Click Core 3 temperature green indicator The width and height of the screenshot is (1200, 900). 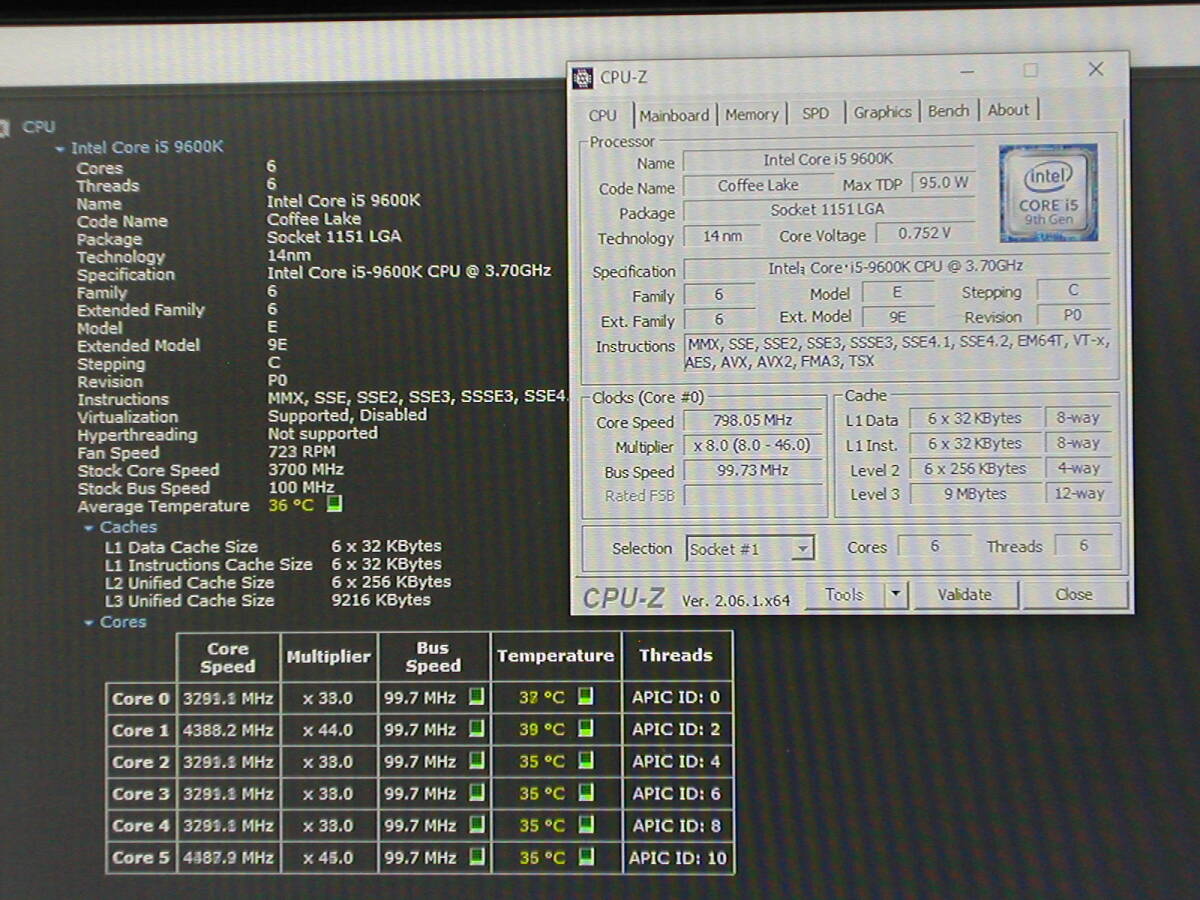click(x=585, y=792)
